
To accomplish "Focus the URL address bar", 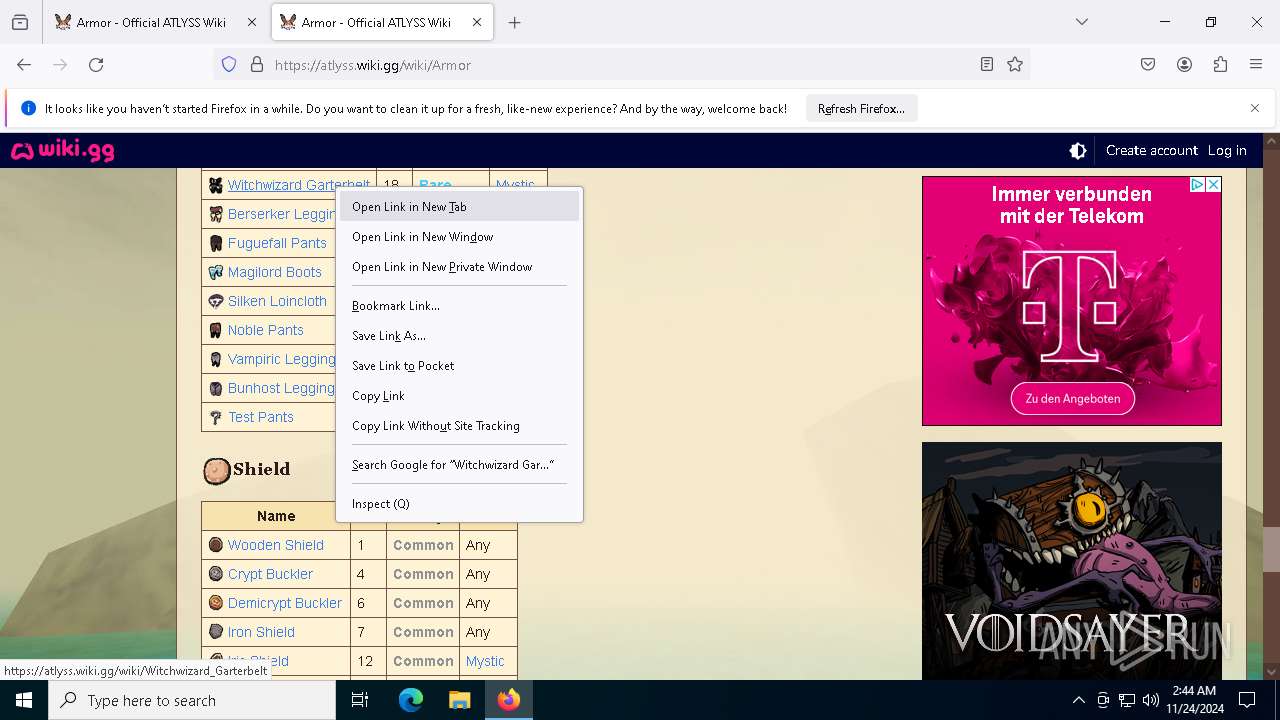I will tap(620, 65).
